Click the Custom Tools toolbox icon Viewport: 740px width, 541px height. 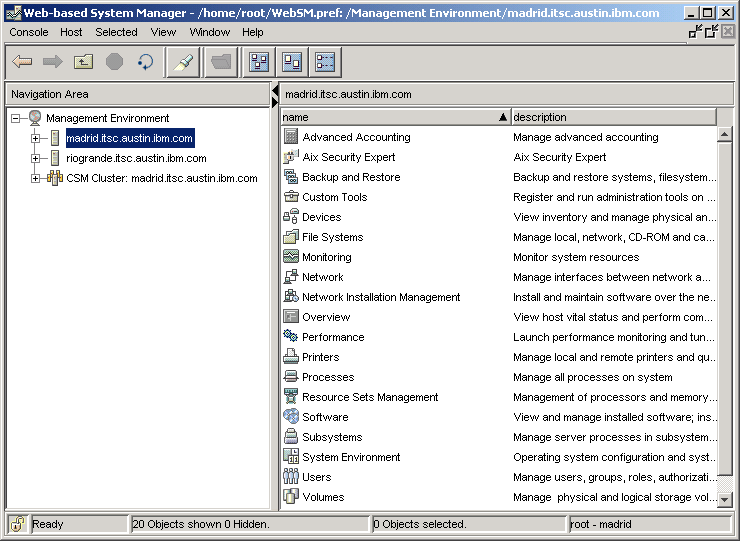coord(291,196)
